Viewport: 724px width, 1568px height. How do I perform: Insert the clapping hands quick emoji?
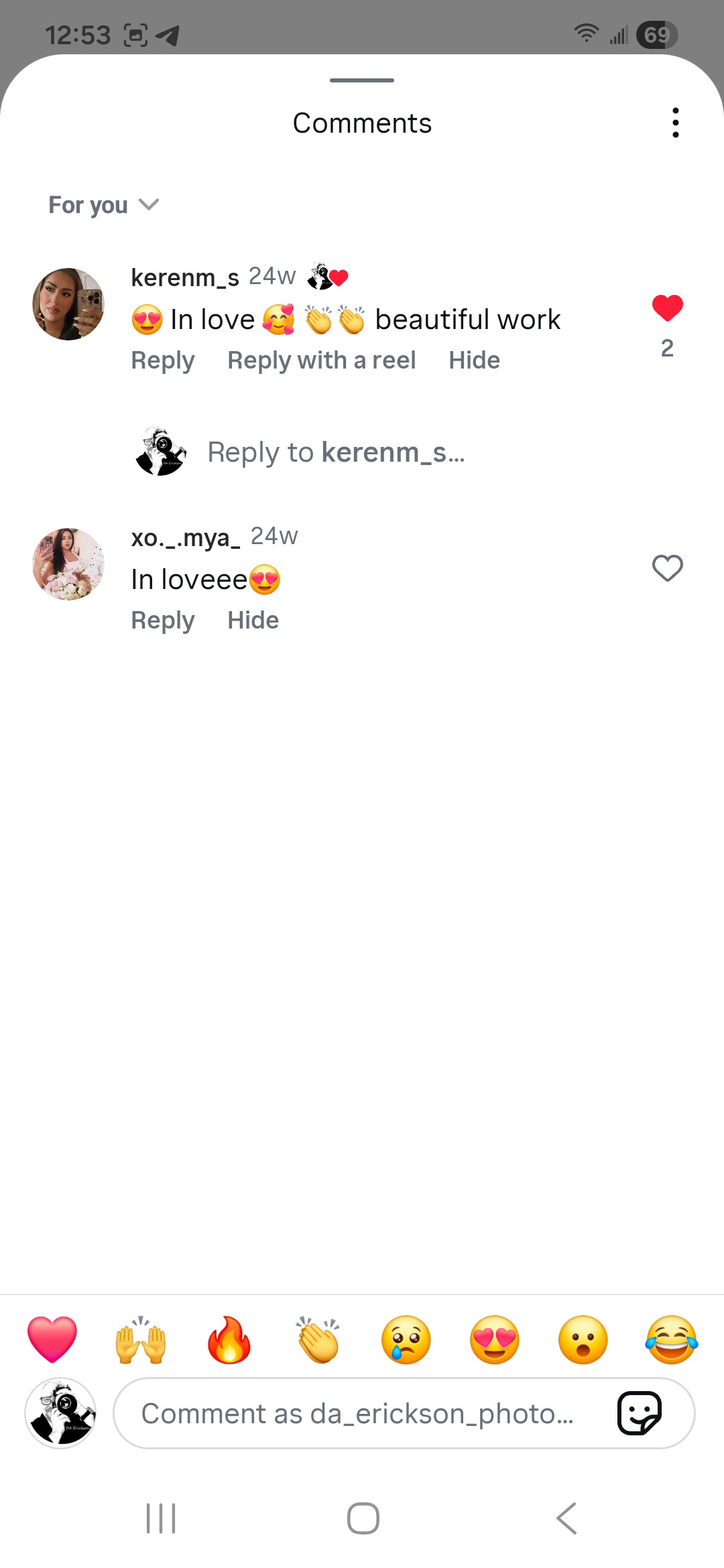(x=318, y=1340)
